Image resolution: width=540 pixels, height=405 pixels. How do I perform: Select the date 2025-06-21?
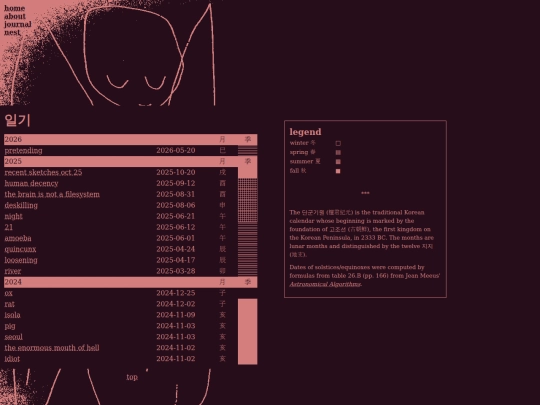point(176,216)
